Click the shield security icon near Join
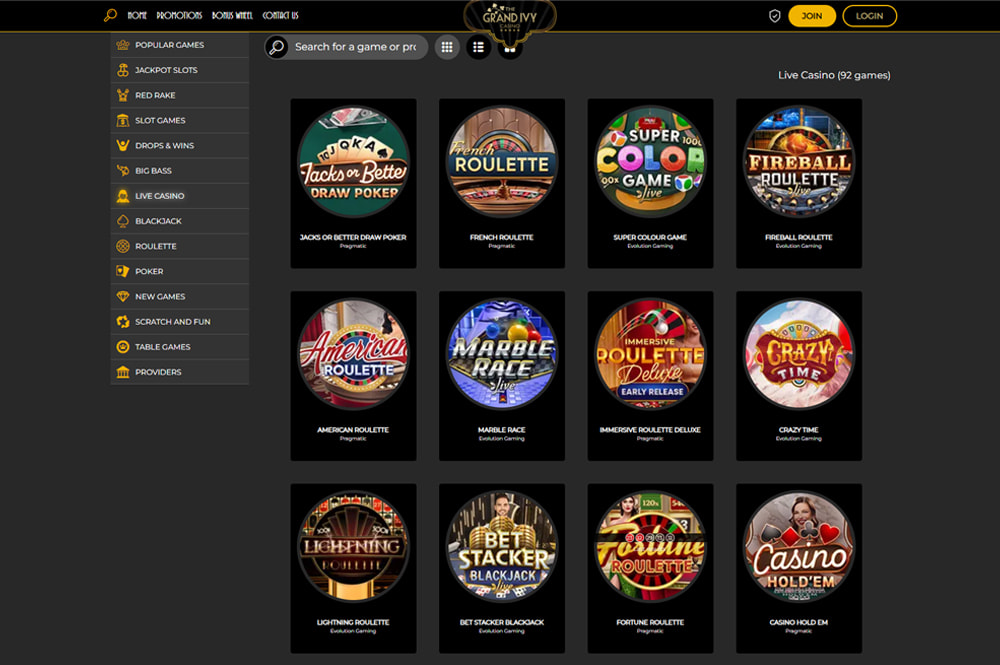The image size is (1000, 665). [774, 16]
